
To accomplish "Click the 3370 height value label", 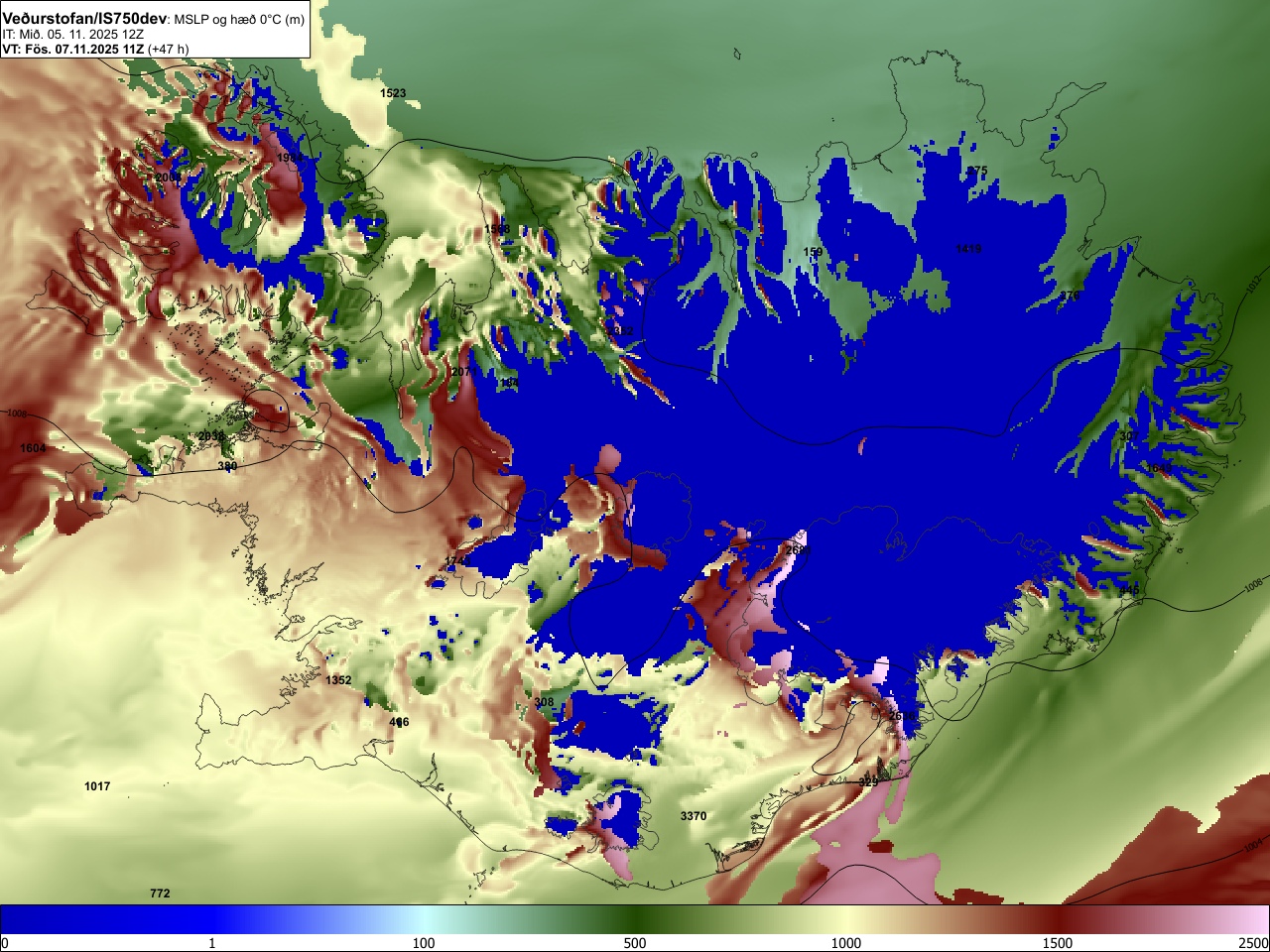I will 694,816.
